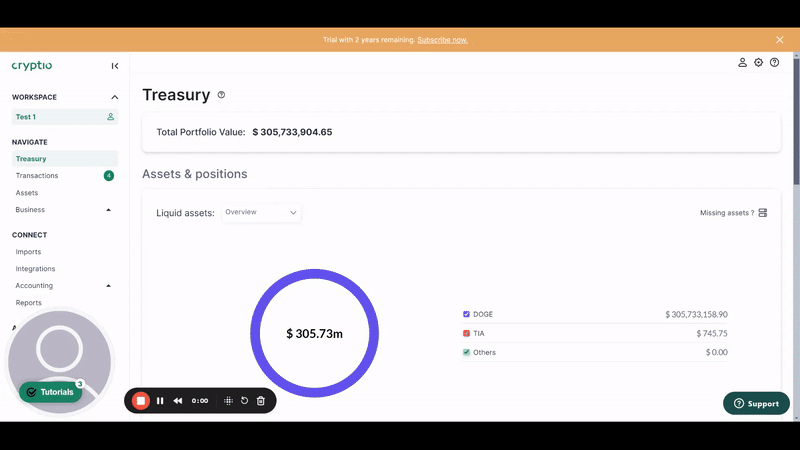This screenshot has height=450, width=800.
Task: Click Treasury info help icon
Action: (221, 95)
